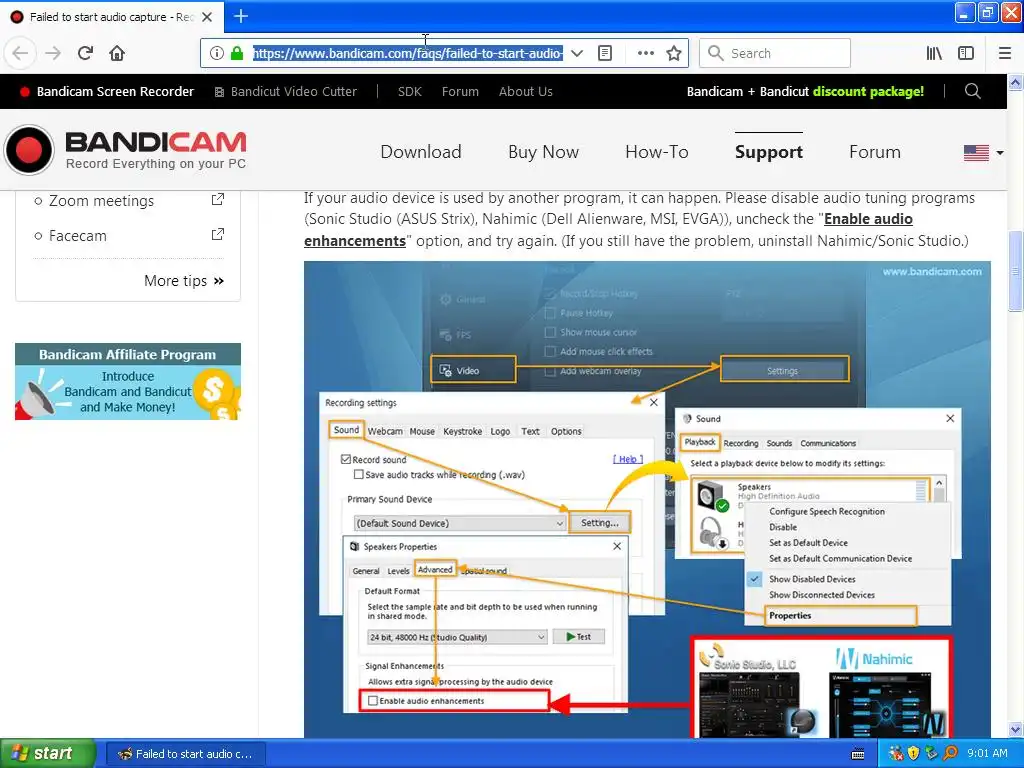Screen dimensions: 1024x768
Task: Open the discount package promotion link
Action: click(x=805, y=91)
